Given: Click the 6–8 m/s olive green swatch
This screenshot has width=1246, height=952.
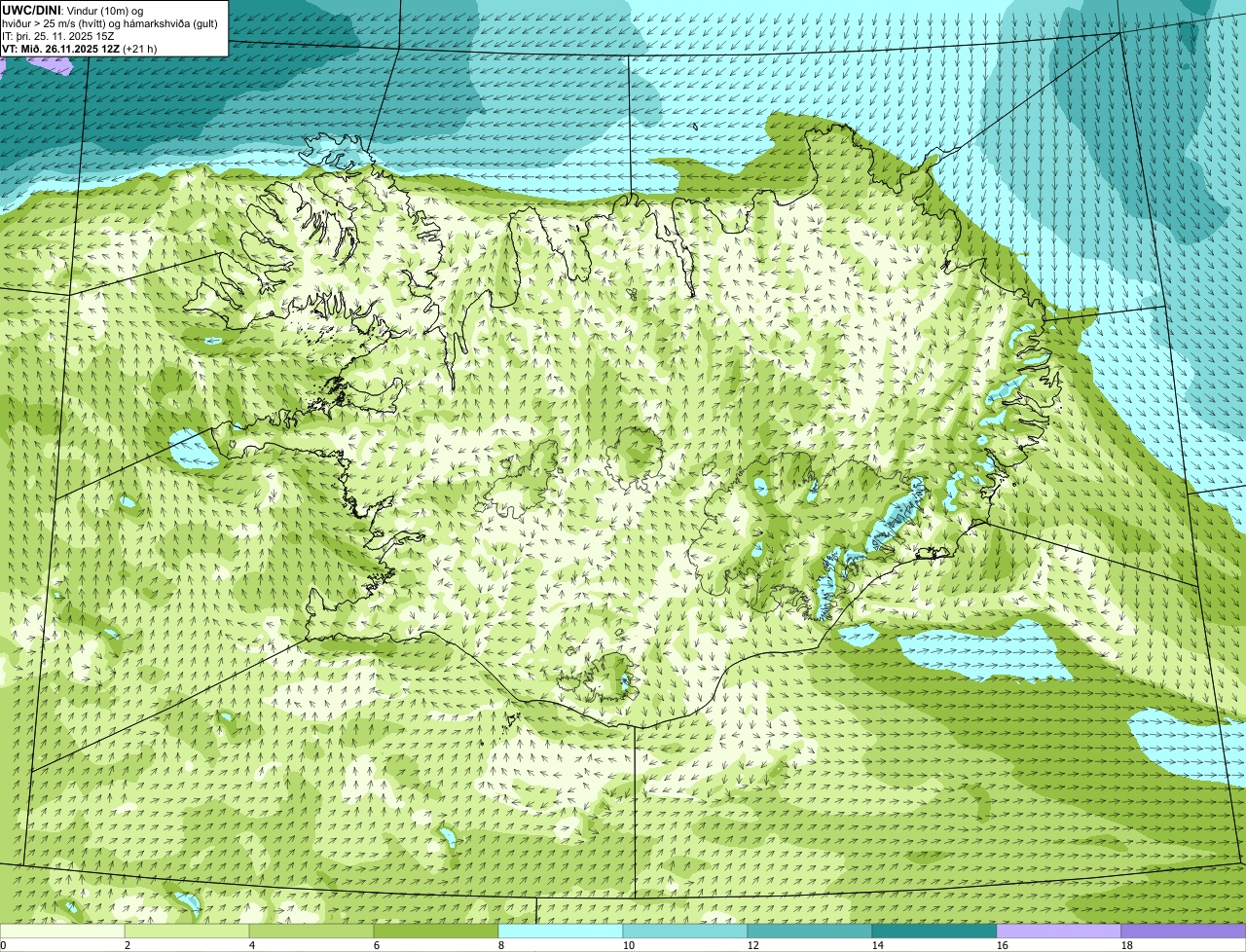Looking at the screenshot, I should tap(436, 931).
